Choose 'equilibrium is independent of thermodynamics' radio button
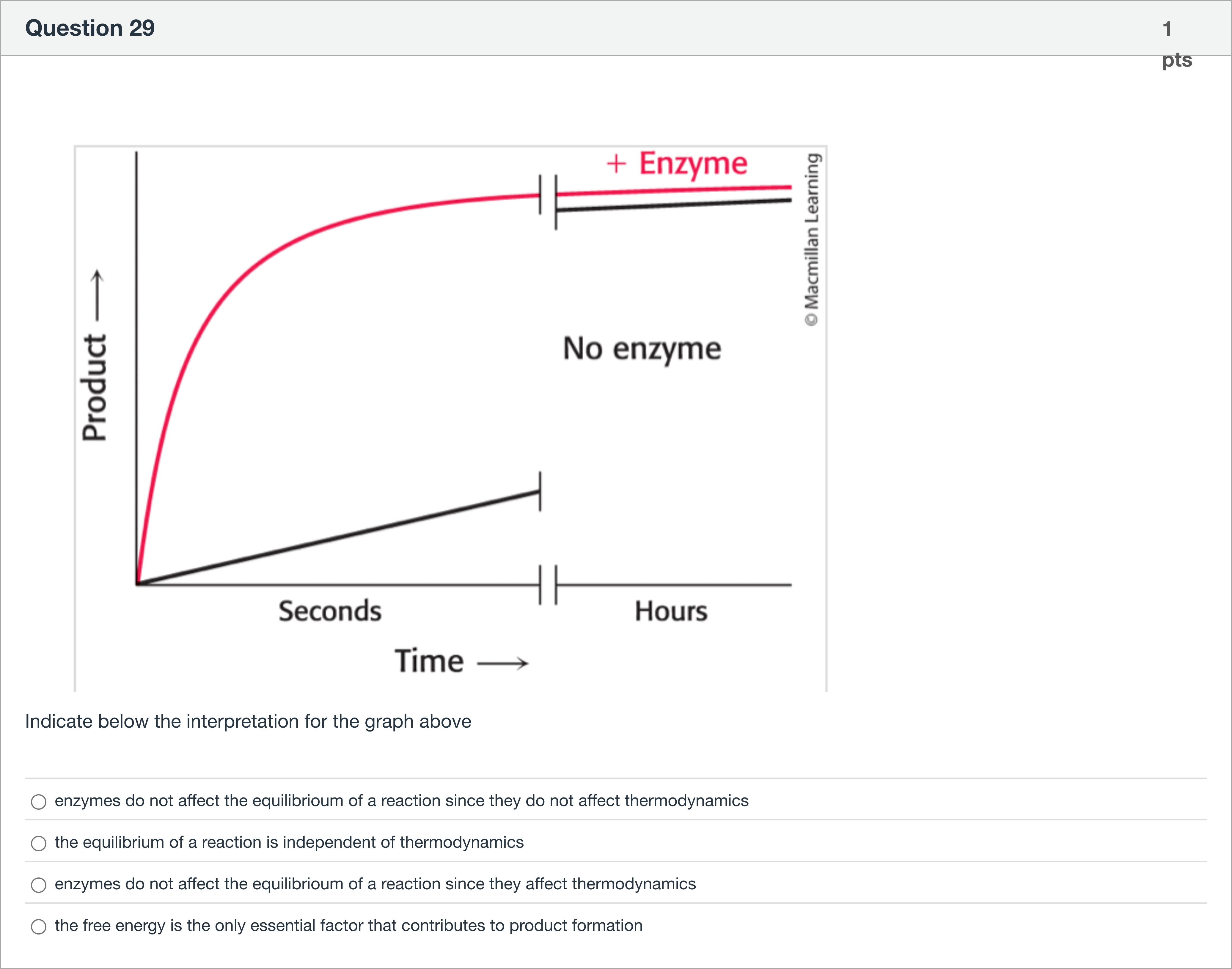This screenshot has height=969, width=1232. tap(39, 844)
